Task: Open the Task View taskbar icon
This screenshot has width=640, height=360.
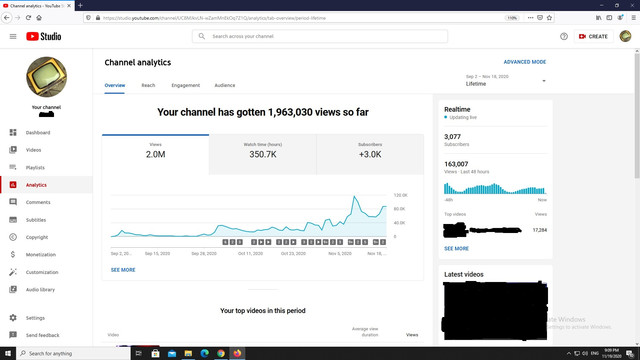Action: coord(139,353)
